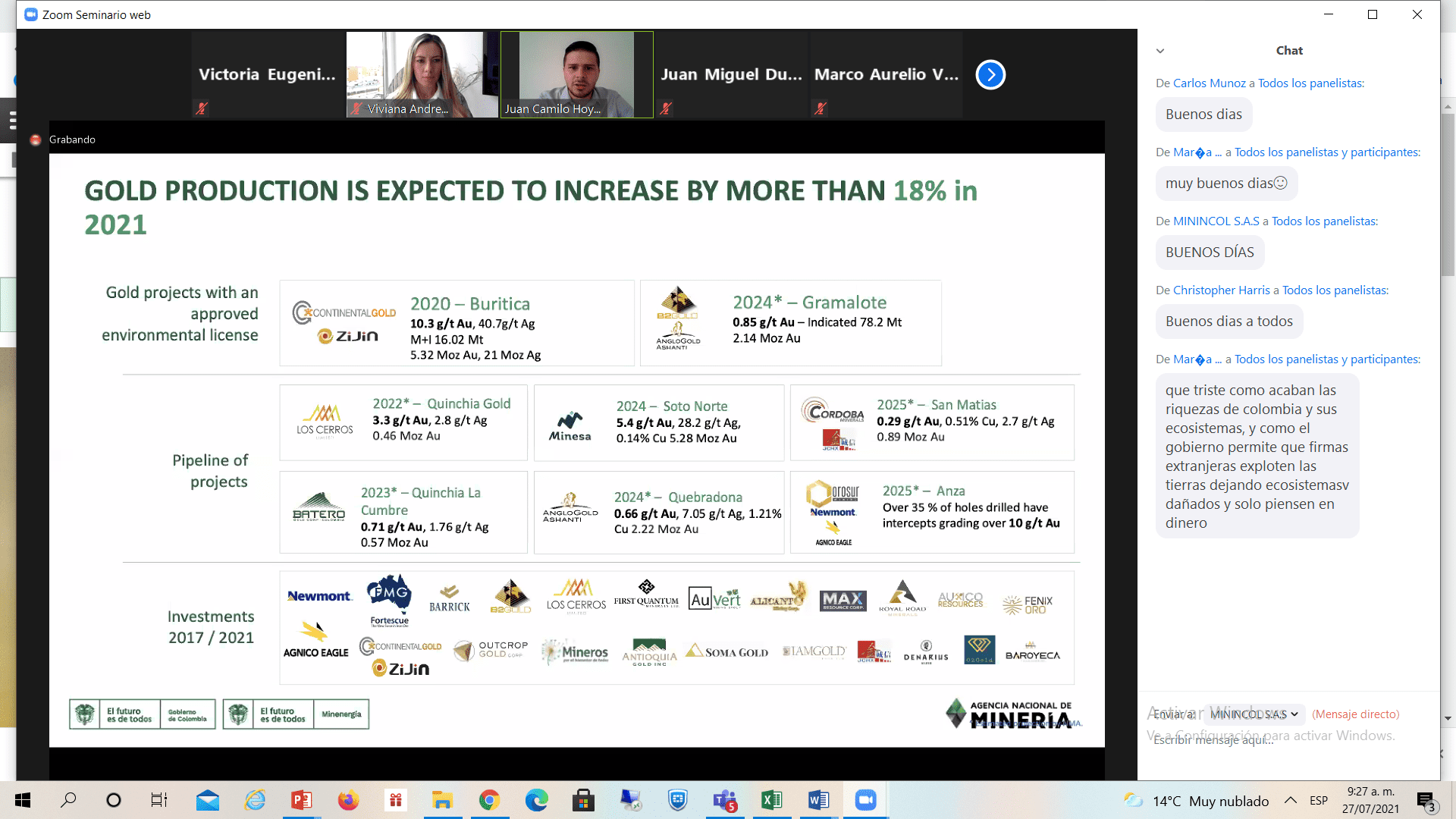This screenshot has width=1456, height=819.
Task: Click '2024 – Soto Norte' heading on slide
Action: (671, 406)
